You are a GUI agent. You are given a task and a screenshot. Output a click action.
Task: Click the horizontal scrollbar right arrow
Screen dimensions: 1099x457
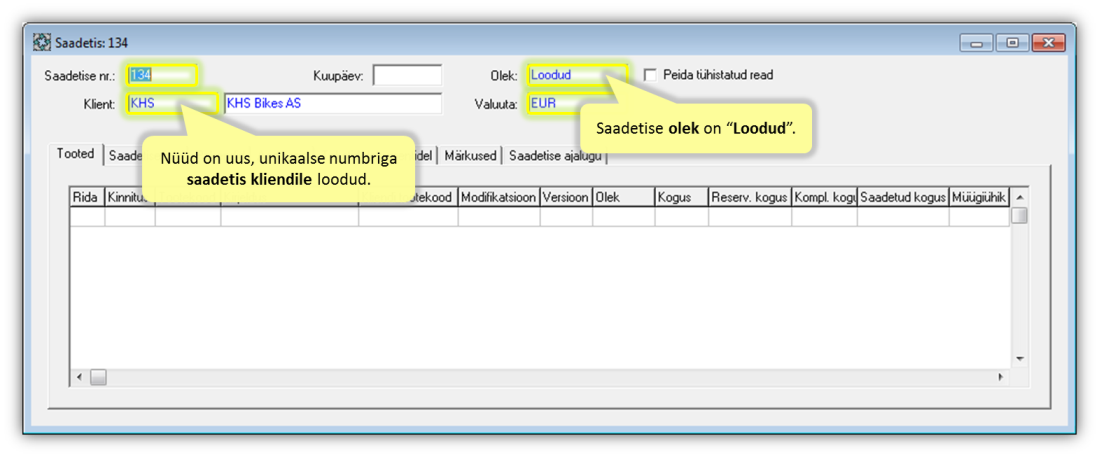point(1002,377)
